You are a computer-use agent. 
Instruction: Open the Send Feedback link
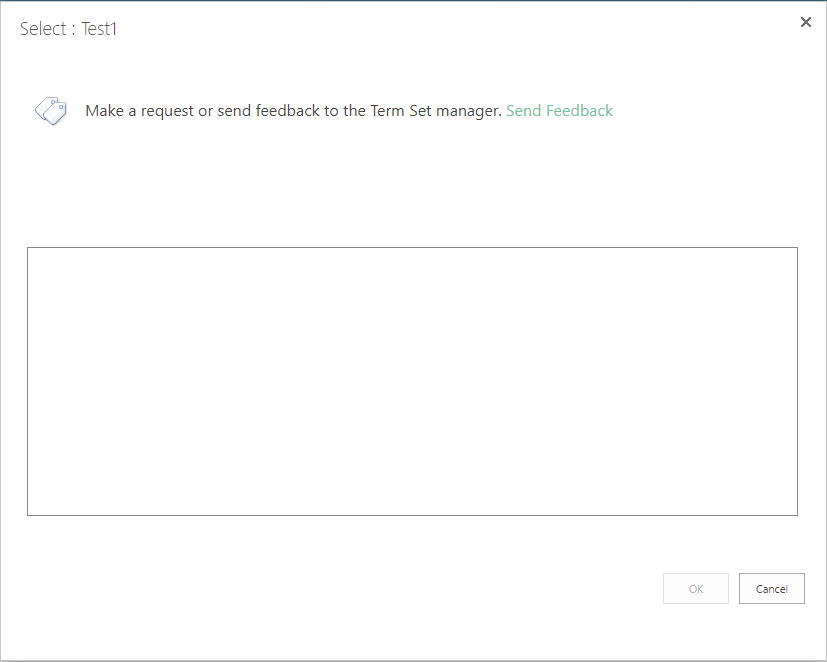click(x=559, y=111)
